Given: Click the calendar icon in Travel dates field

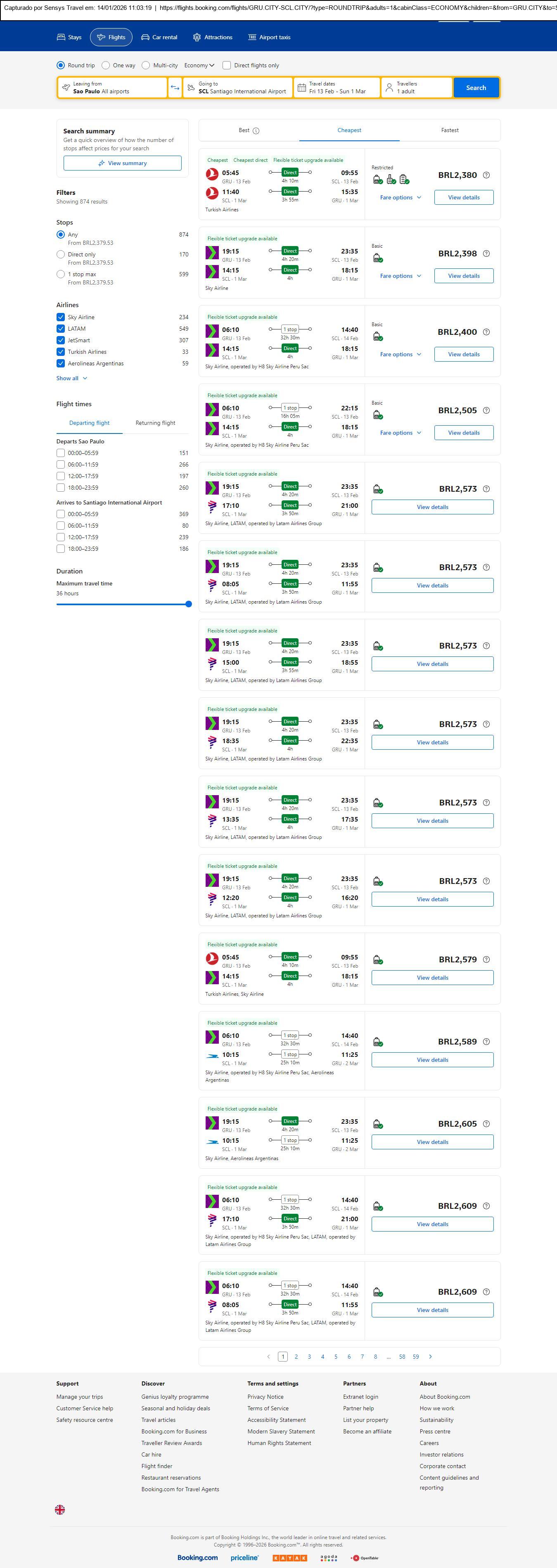Looking at the screenshot, I should [x=301, y=88].
